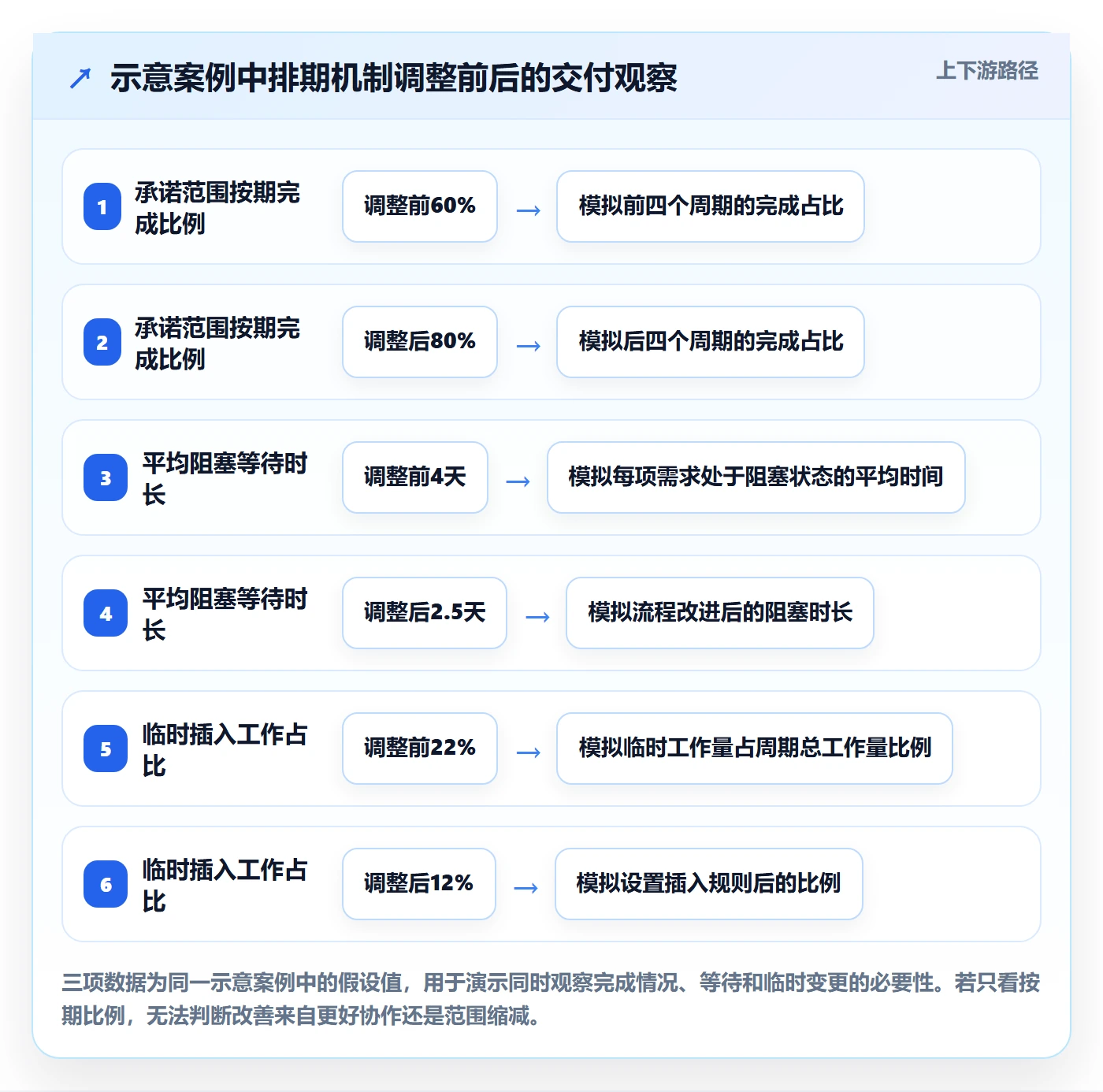Click 平均阻塞等待时长 label in row 3

pyautogui.click(x=225, y=479)
